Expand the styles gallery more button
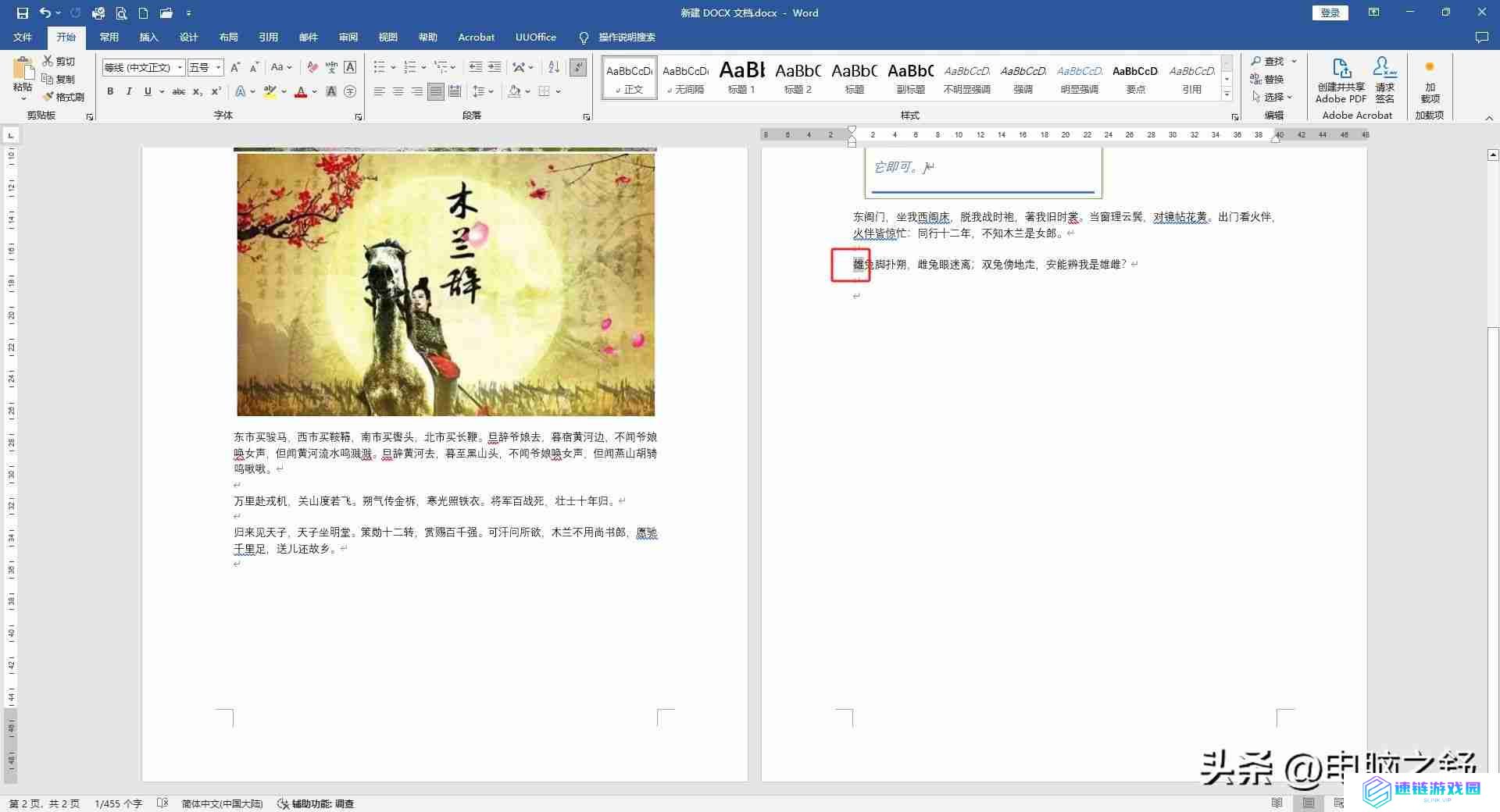The height and width of the screenshot is (812, 1500). point(1227,94)
